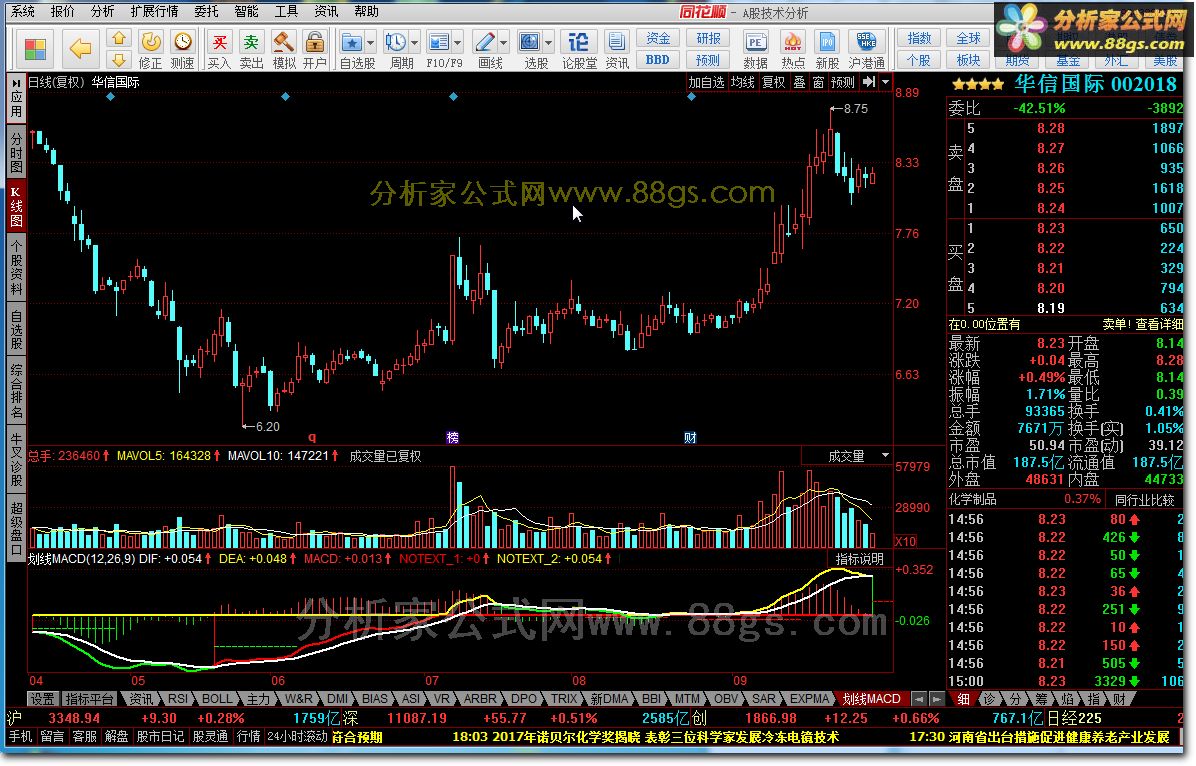Expand the 画线 dropdown arrow
The image size is (1196, 766).
[x=503, y=43]
